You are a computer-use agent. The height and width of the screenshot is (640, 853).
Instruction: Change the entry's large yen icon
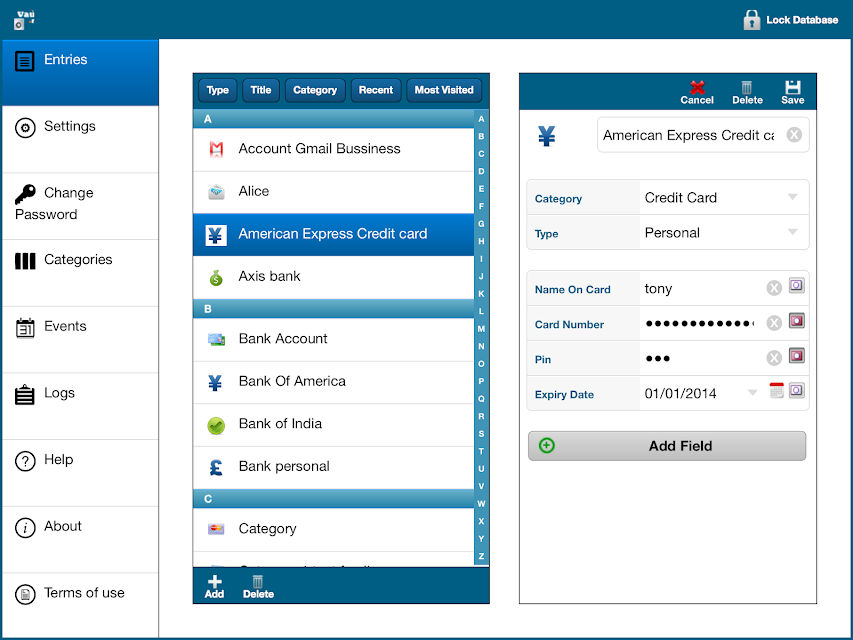[x=547, y=136]
